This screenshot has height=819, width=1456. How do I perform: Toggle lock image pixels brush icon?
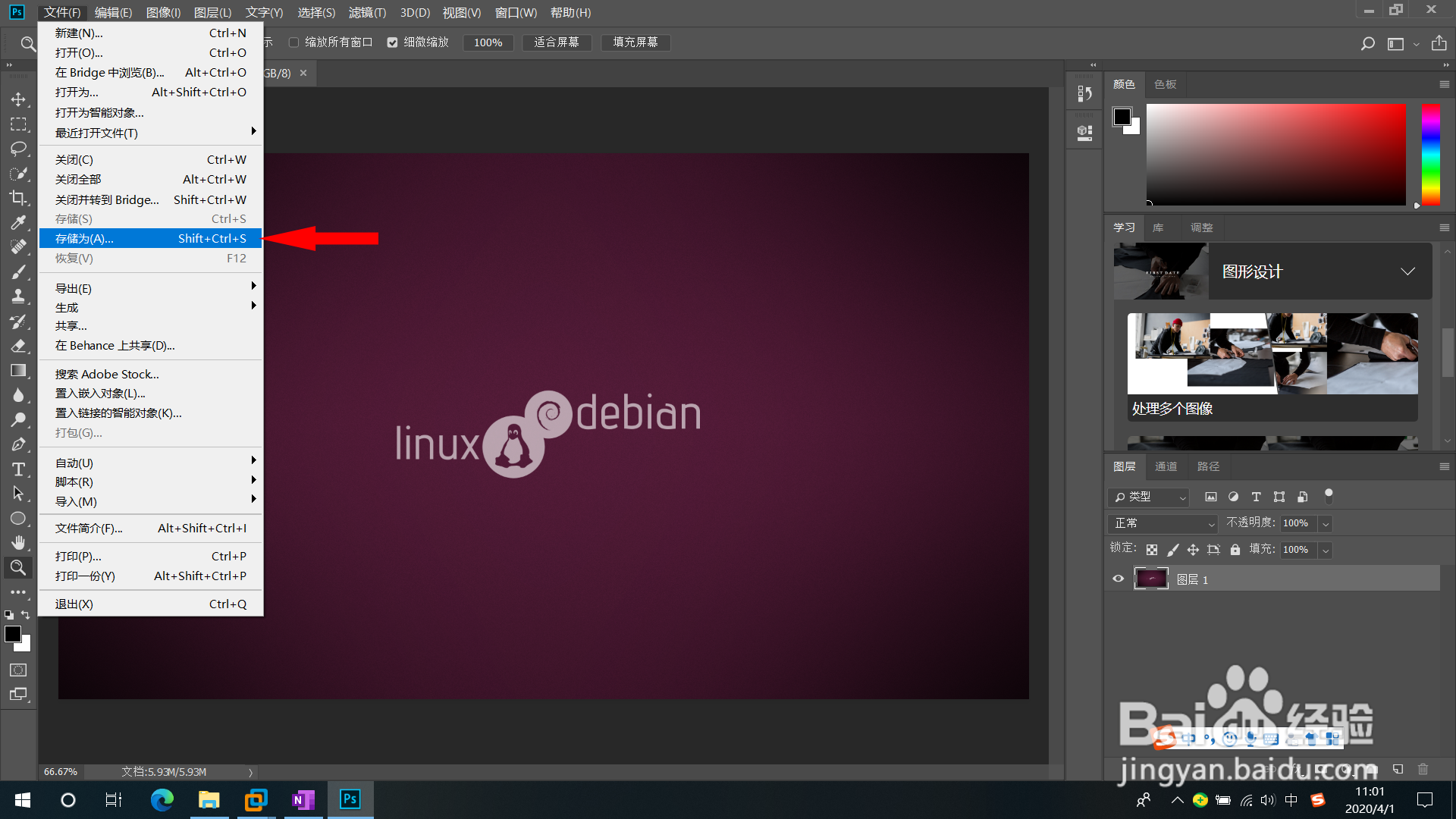click(1172, 550)
